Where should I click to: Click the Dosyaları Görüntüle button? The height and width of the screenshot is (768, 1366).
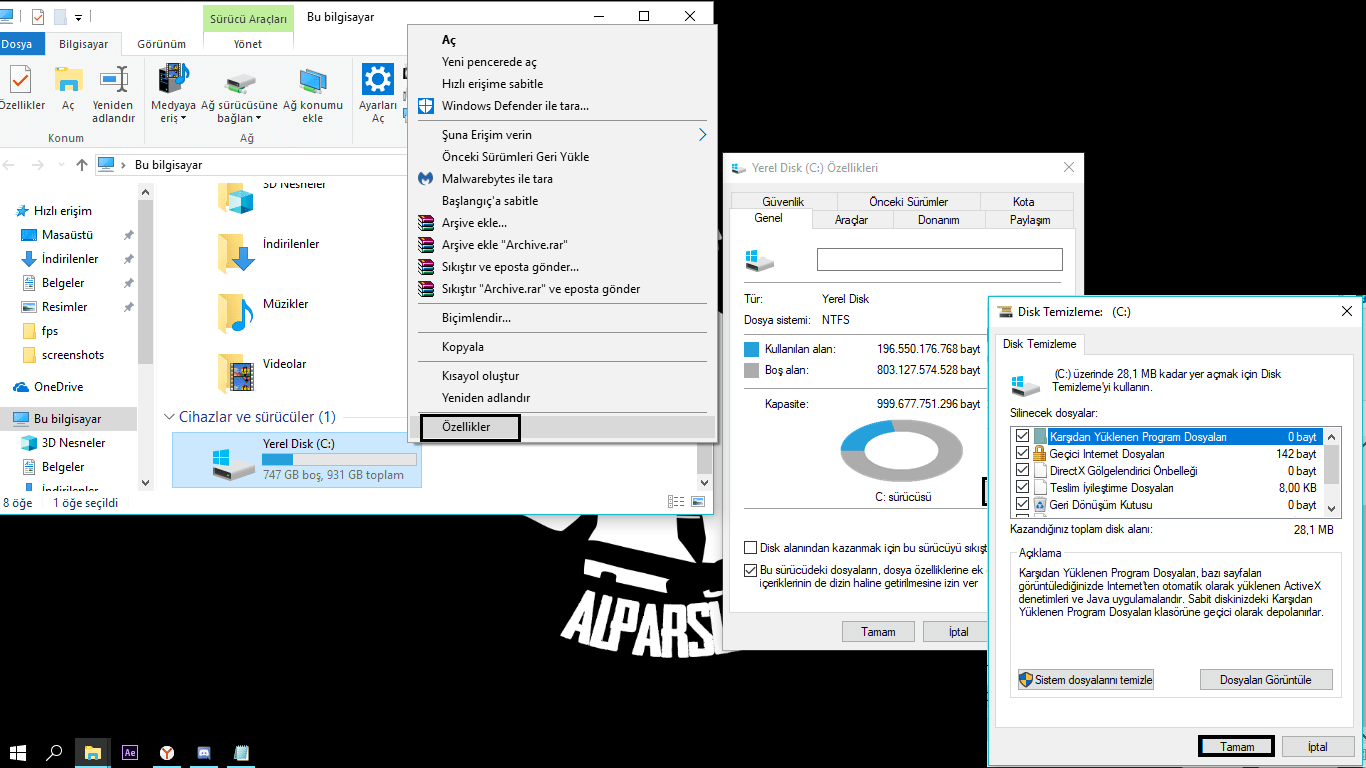click(1267, 680)
